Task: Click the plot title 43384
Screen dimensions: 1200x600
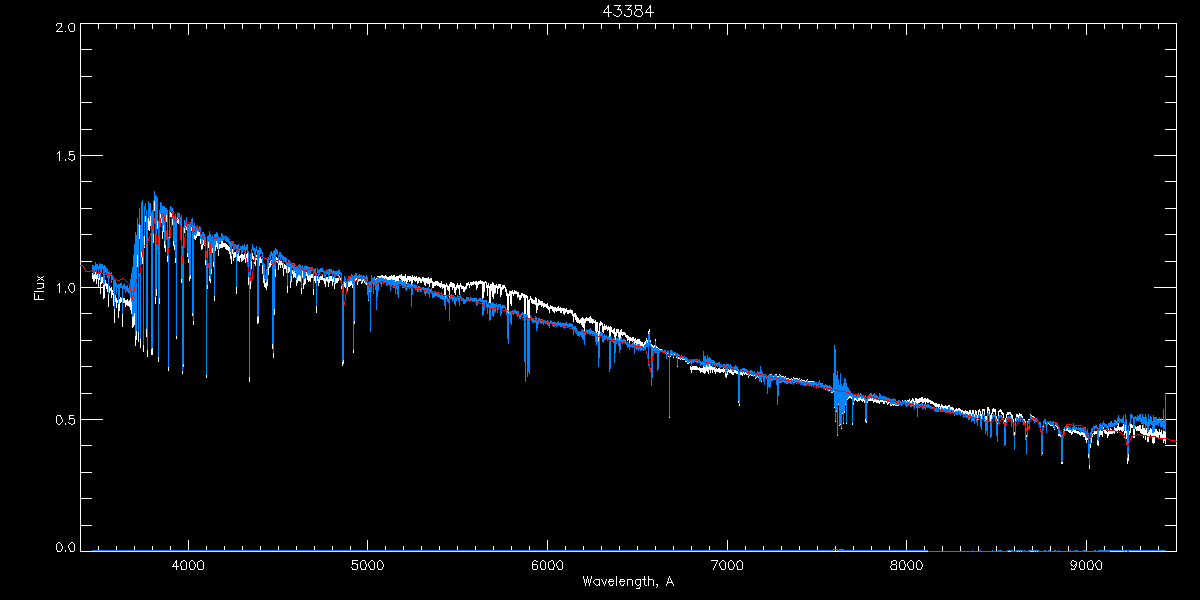Action: pyautogui.click(x=621, y=11)
